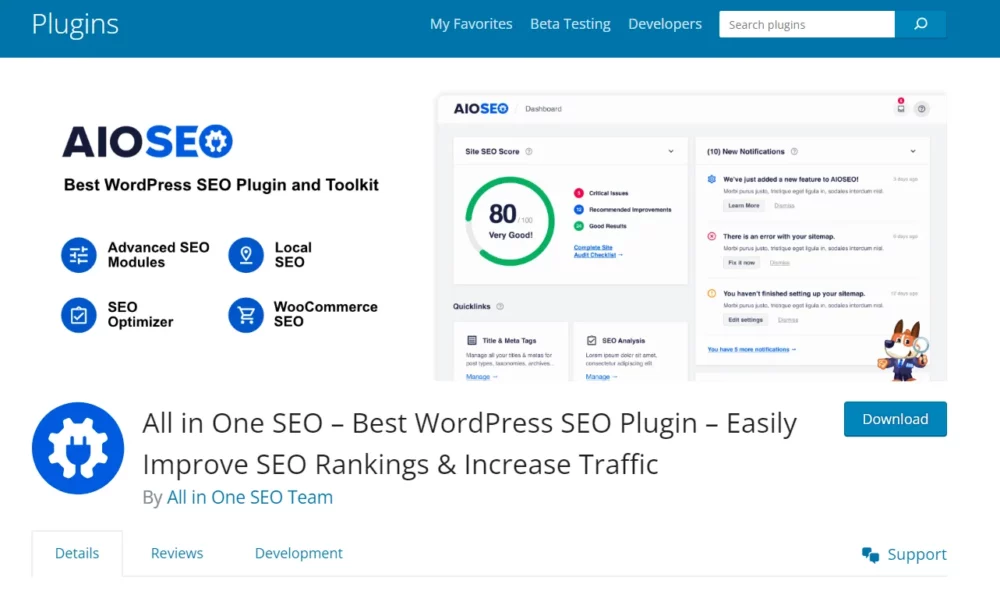The height and width of the screenshot is (591, 1000).
Task: Select the Details tab
Action: pos(77,553)
